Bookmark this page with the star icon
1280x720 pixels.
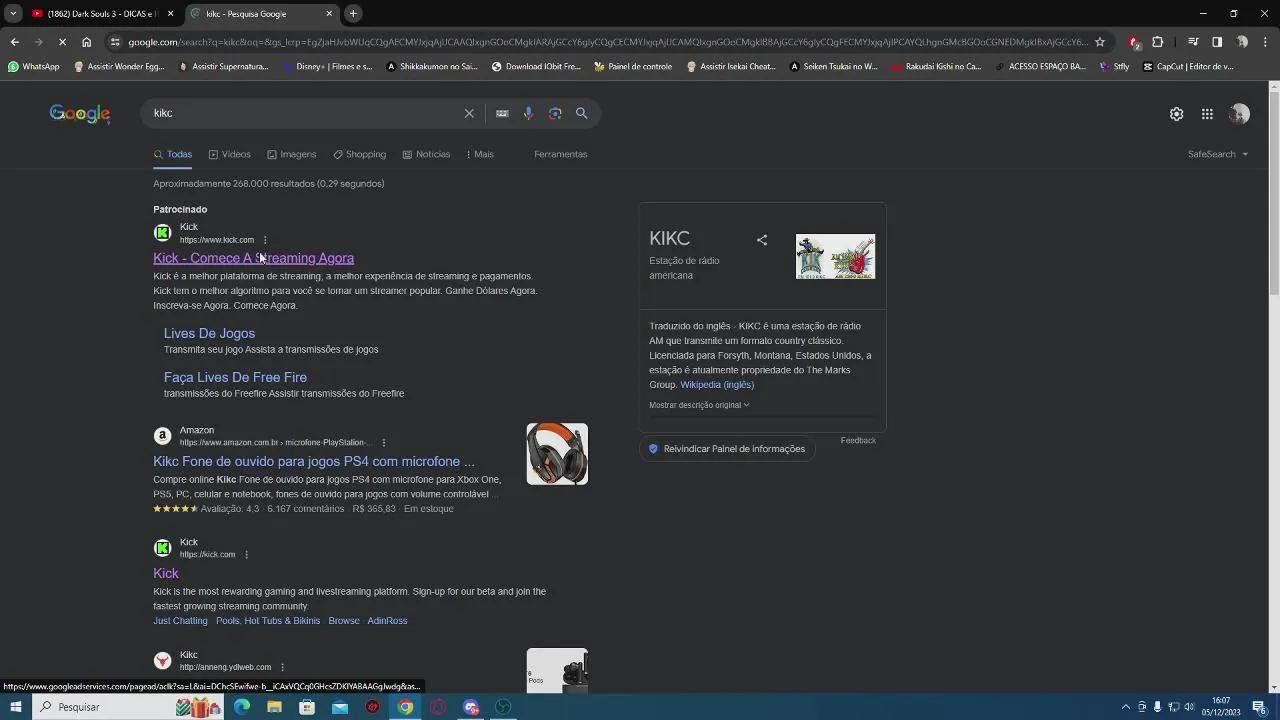click(1100, 42)
